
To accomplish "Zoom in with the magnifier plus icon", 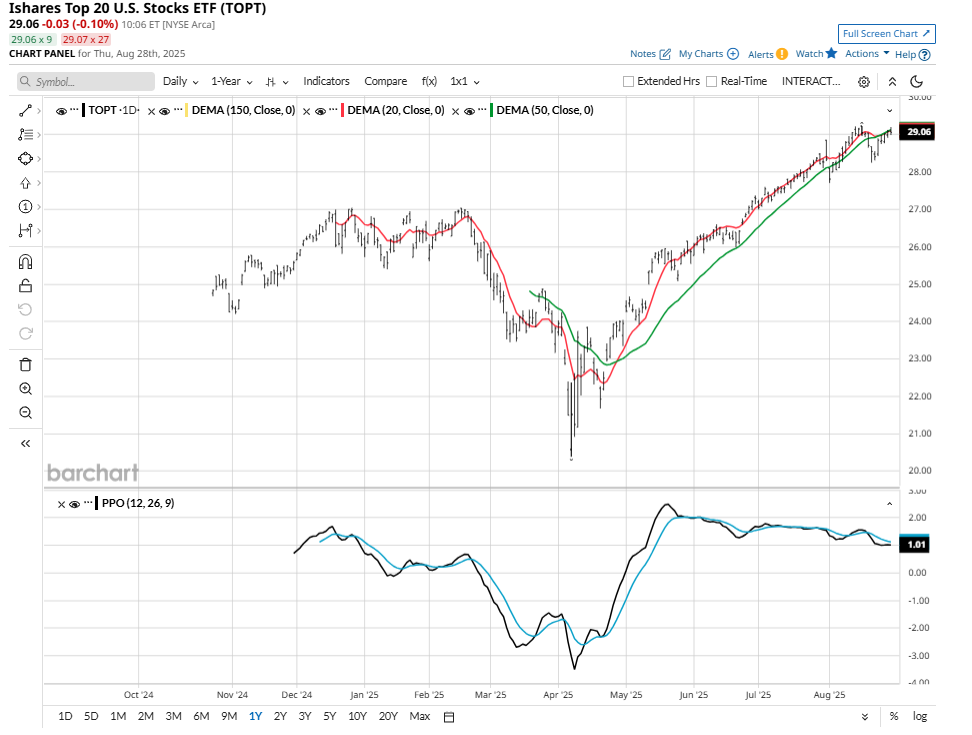I will click(x=25, y=389).
